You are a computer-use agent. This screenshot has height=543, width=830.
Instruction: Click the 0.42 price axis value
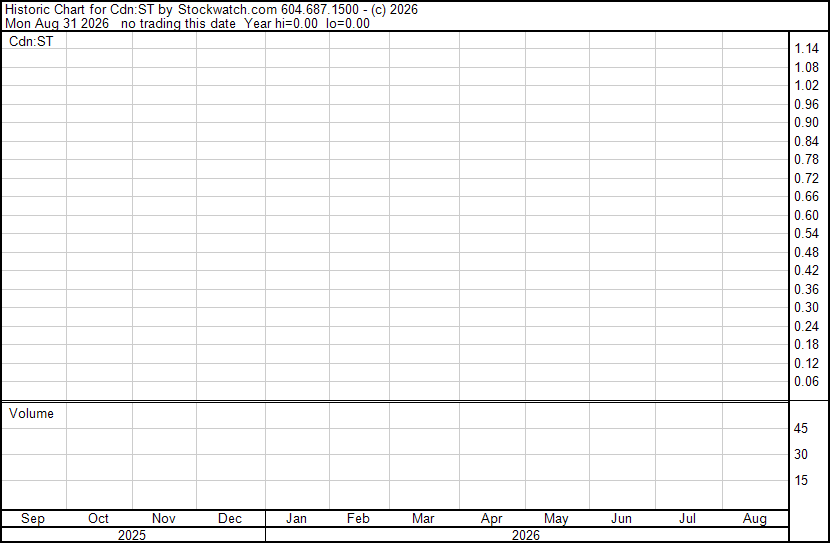click(x=807, y=270)
